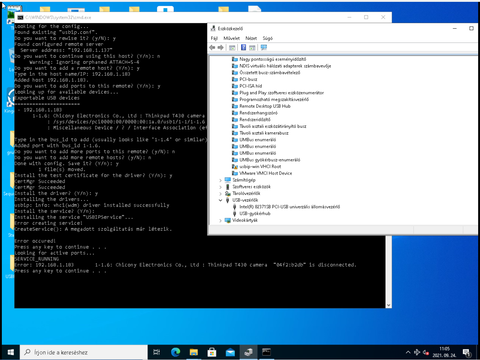The width and height of the screenshot is (480, 360).
Task: Open Task View from taskbar
Action: (156, 352)
